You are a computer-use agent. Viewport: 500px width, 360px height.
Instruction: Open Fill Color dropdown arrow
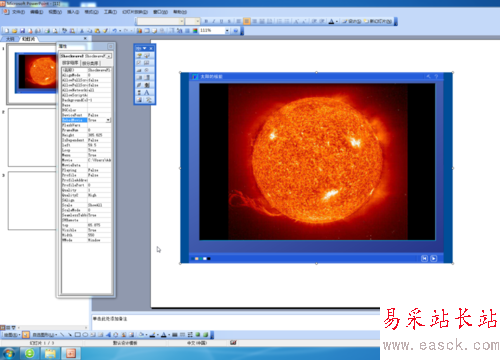[x=146, y=335]
